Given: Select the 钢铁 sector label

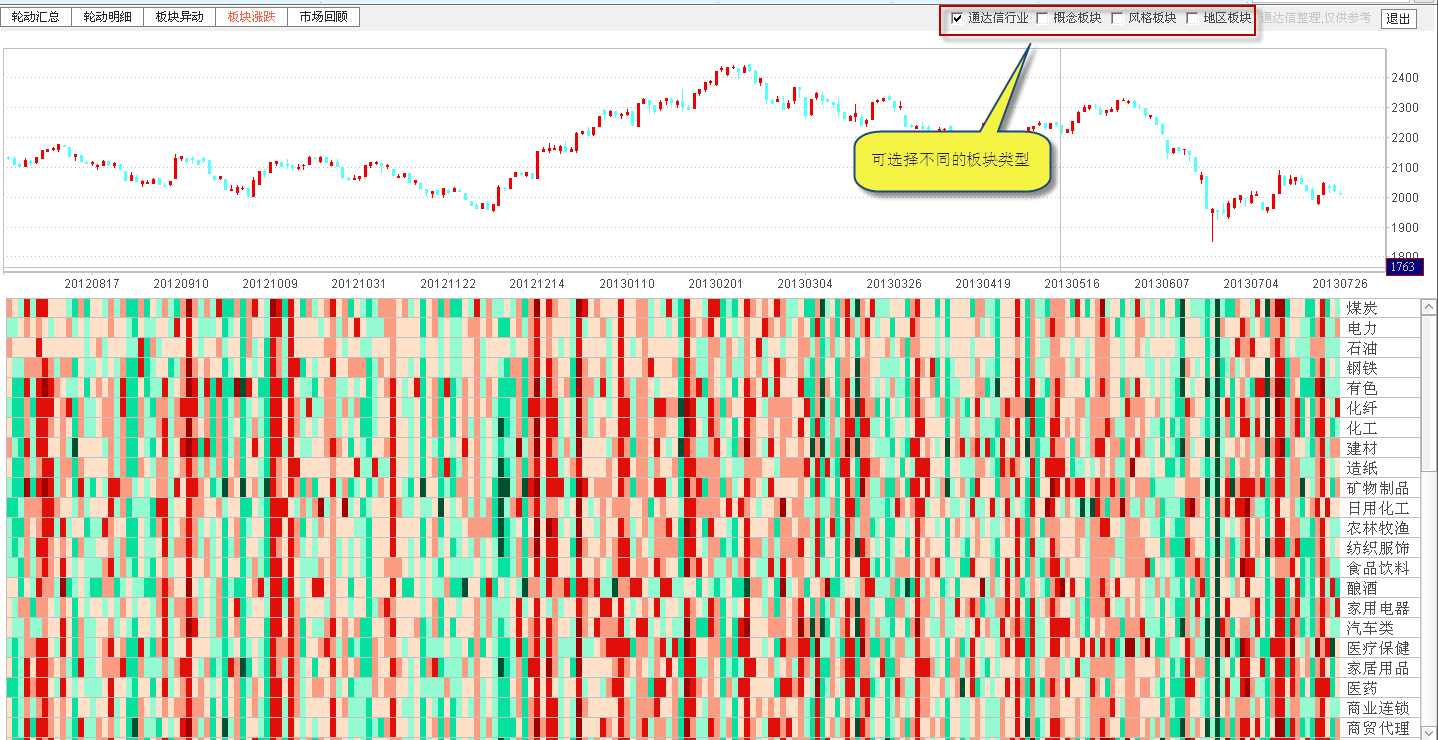Looking at the screenshot, I should pyautogui.click(x=1361, y=368).
